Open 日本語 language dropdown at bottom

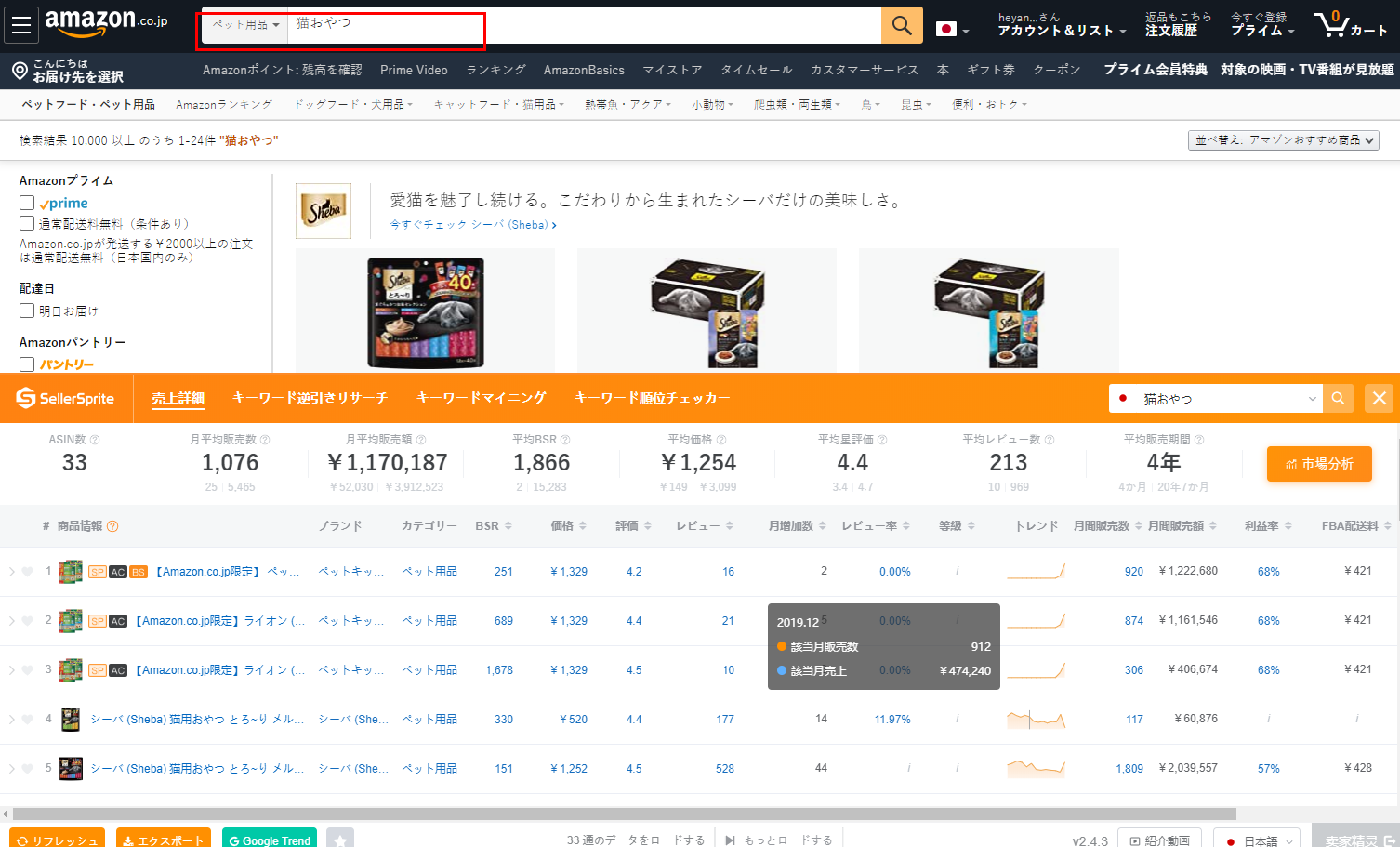tap(1259, 840)
